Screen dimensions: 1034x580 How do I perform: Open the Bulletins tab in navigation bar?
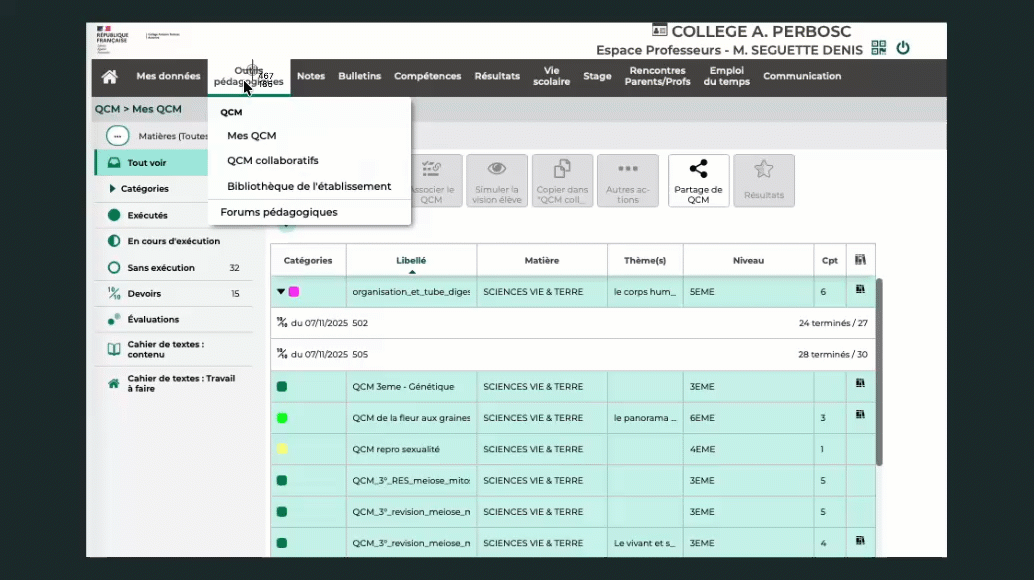pos(359,77)
